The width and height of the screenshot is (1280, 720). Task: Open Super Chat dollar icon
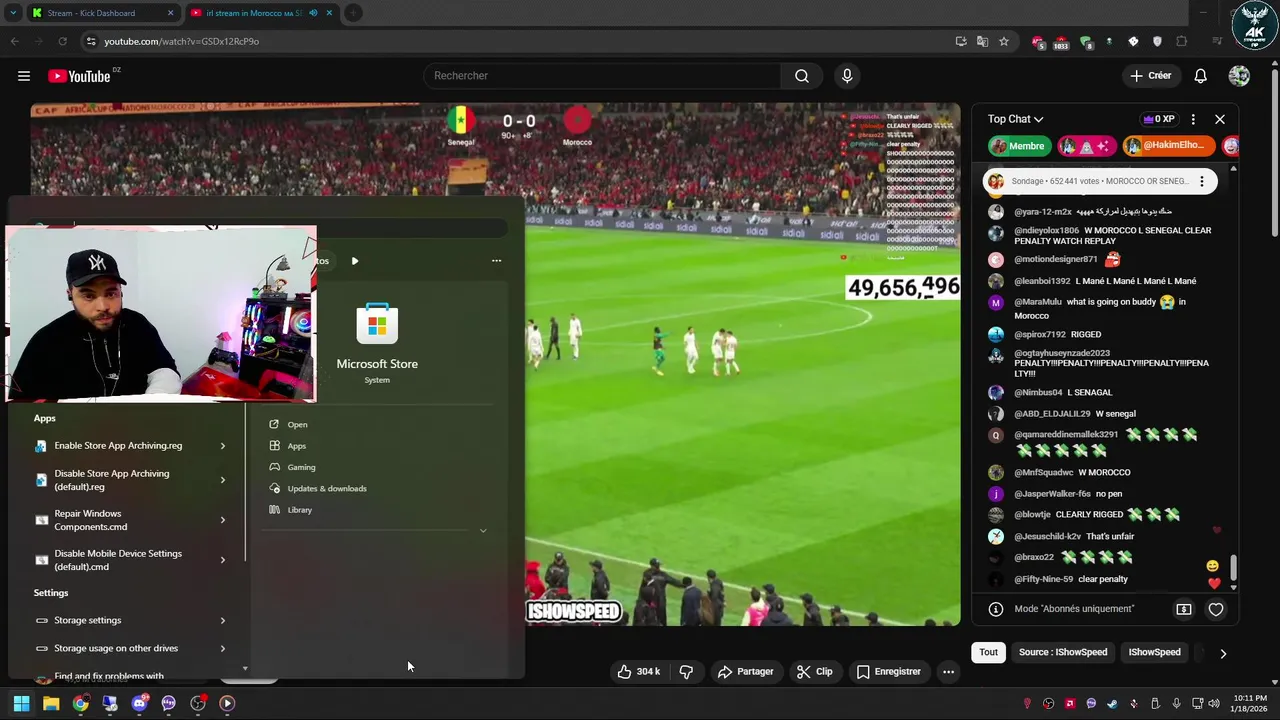1184,609
